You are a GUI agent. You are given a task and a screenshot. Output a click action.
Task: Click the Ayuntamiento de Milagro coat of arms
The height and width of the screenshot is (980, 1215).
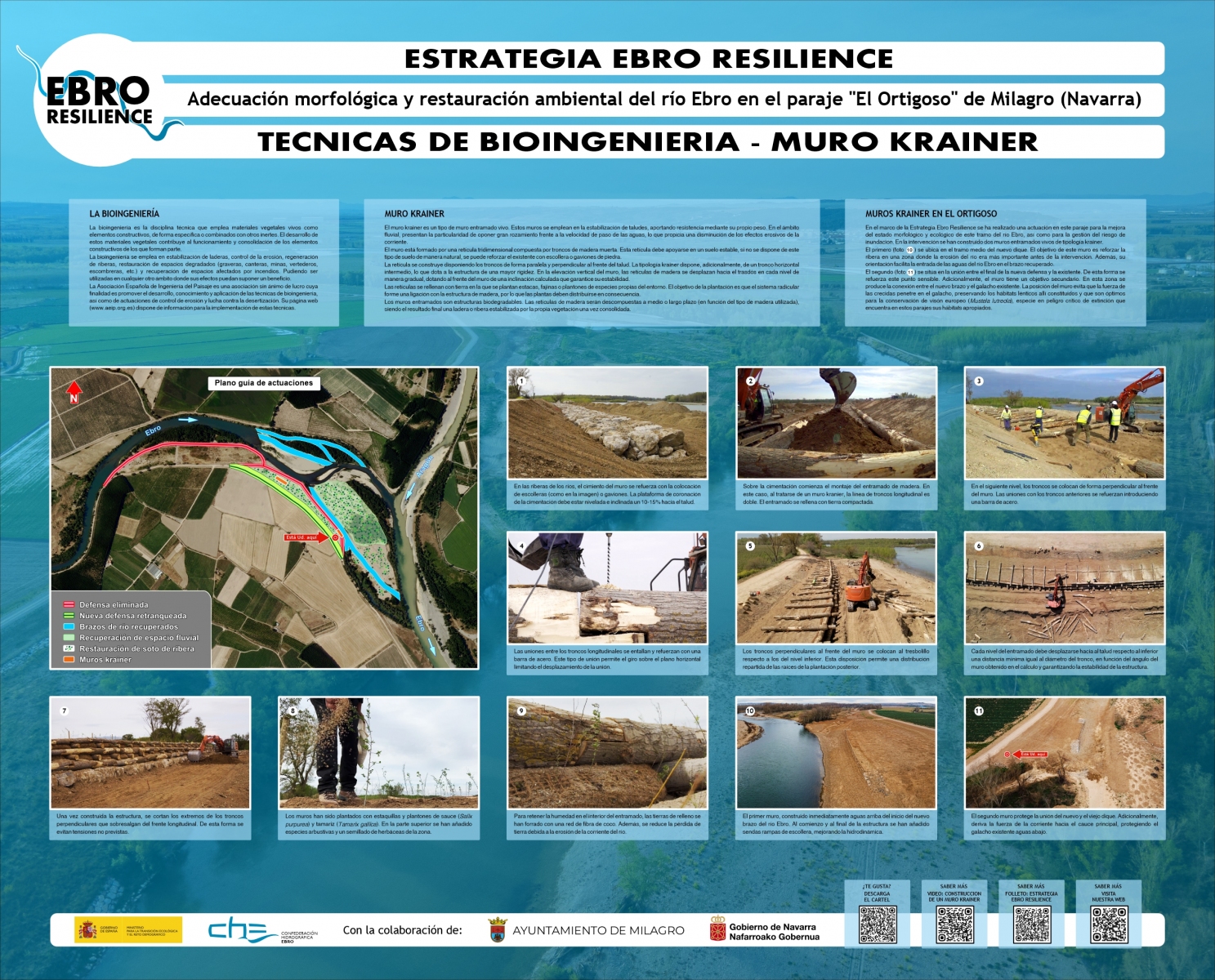[497, 930]
